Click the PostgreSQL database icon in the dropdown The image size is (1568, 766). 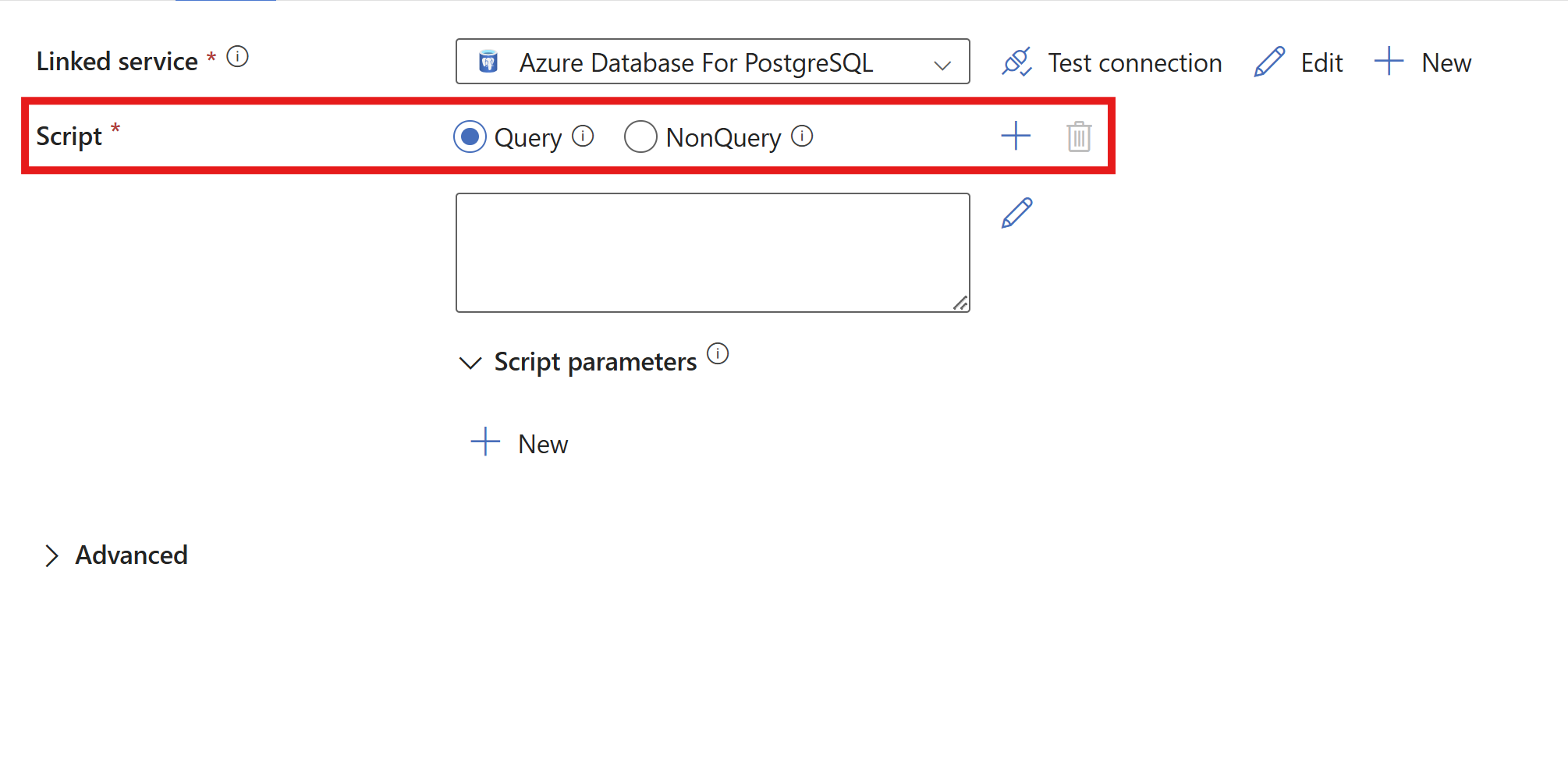coord(488,62)
